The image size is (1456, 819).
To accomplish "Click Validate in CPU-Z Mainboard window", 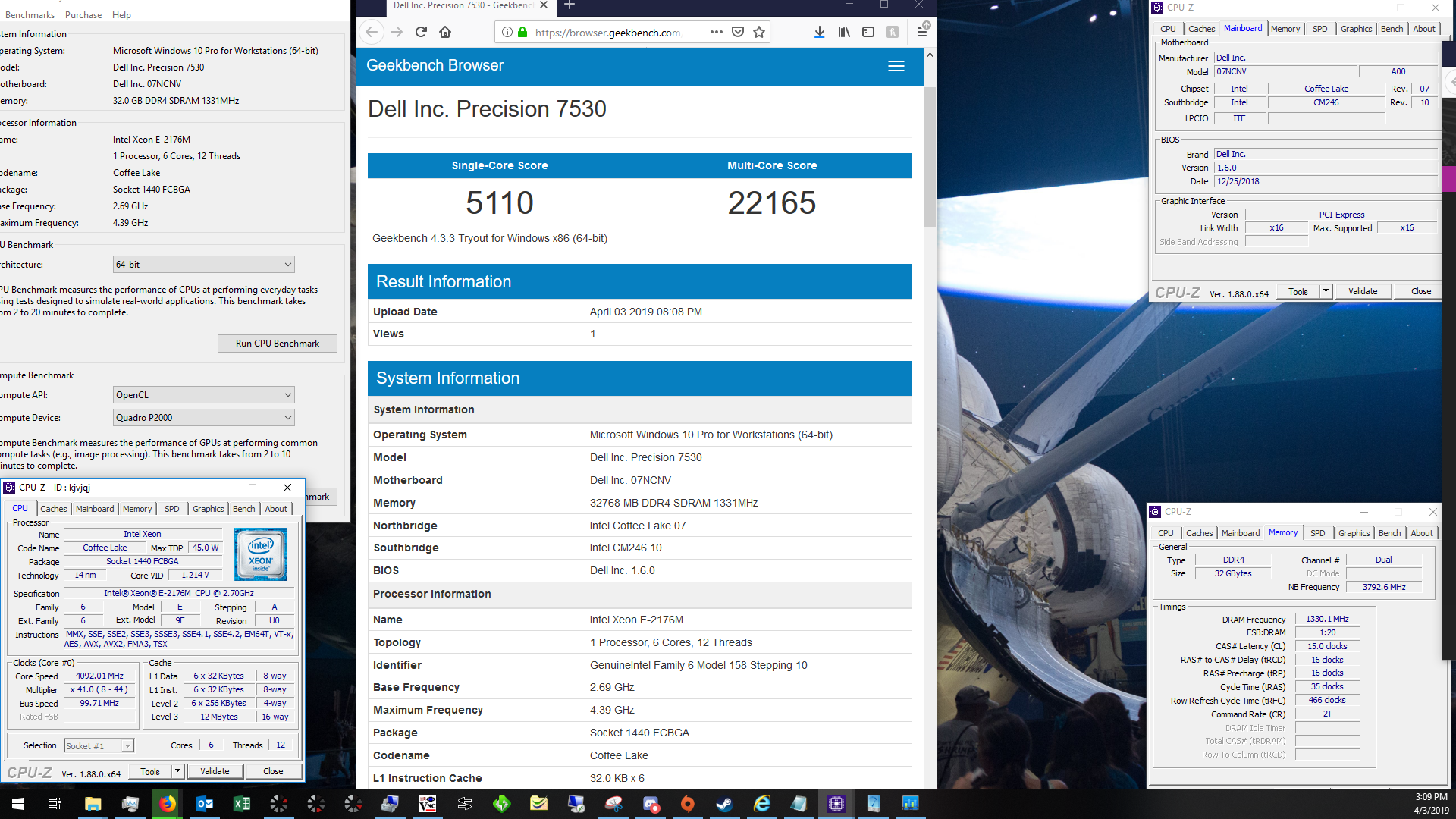I will (1363, 291).
